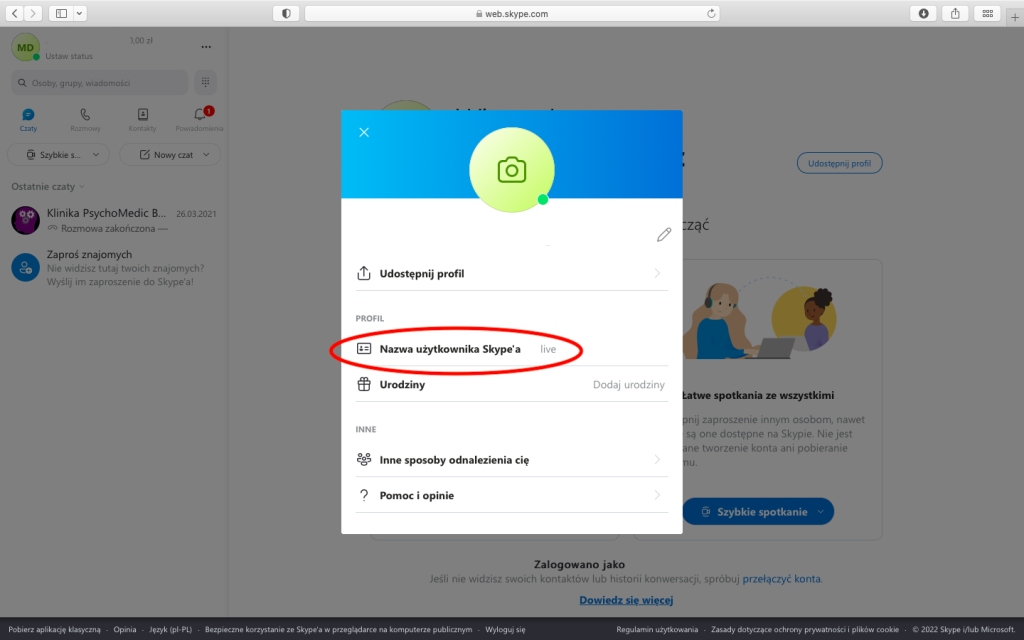
Task: Close the profile dialog with X icon
Action: pyautogui.click(x=364, y=132)
